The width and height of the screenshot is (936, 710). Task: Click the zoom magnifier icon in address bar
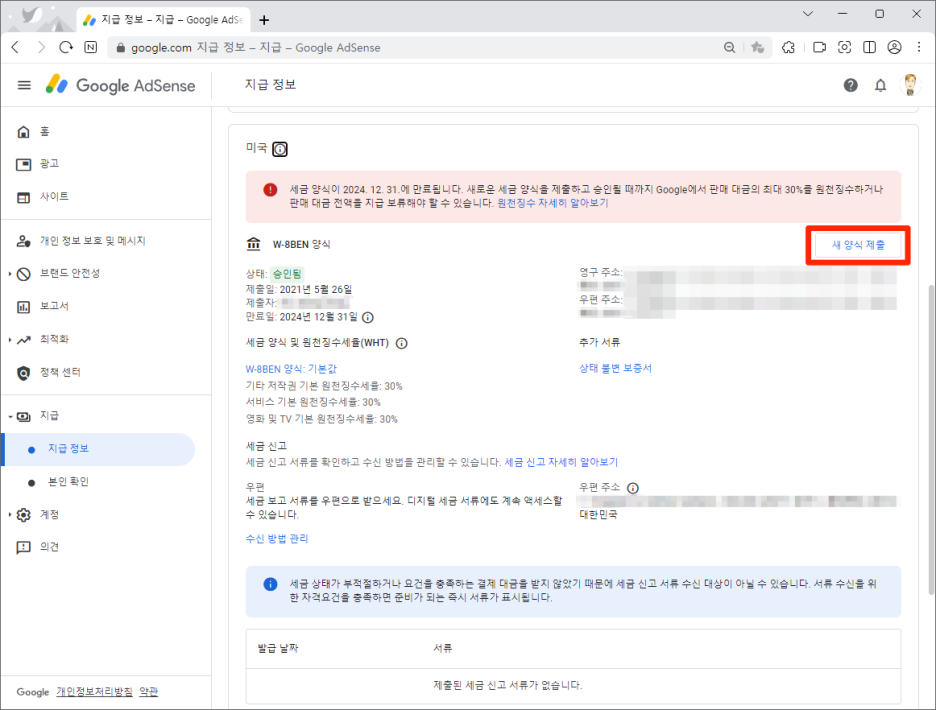729,47
